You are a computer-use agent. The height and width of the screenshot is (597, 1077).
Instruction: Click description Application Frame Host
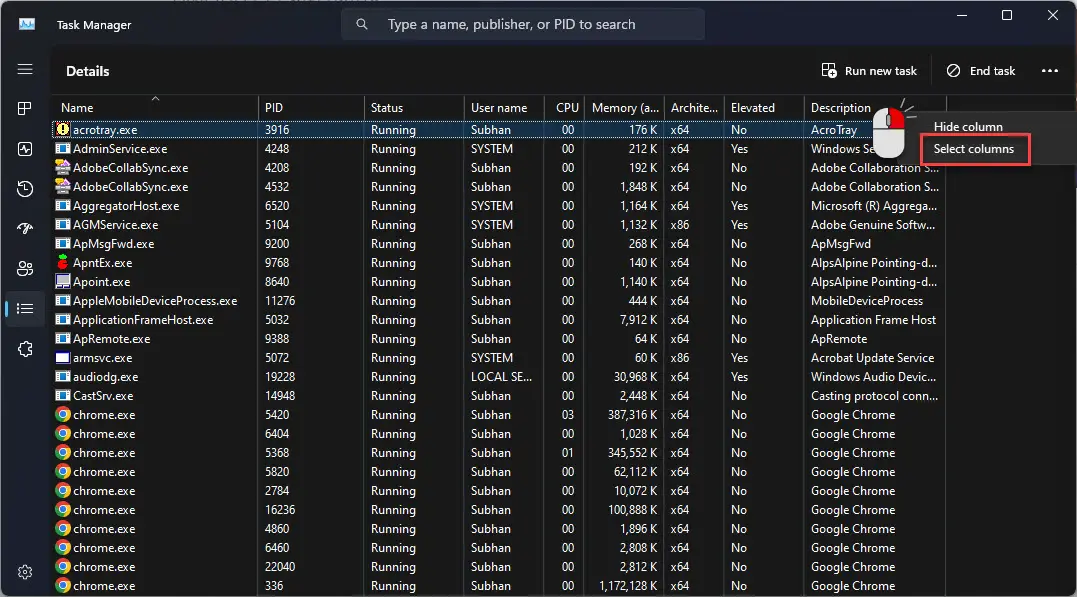(873, 319)
